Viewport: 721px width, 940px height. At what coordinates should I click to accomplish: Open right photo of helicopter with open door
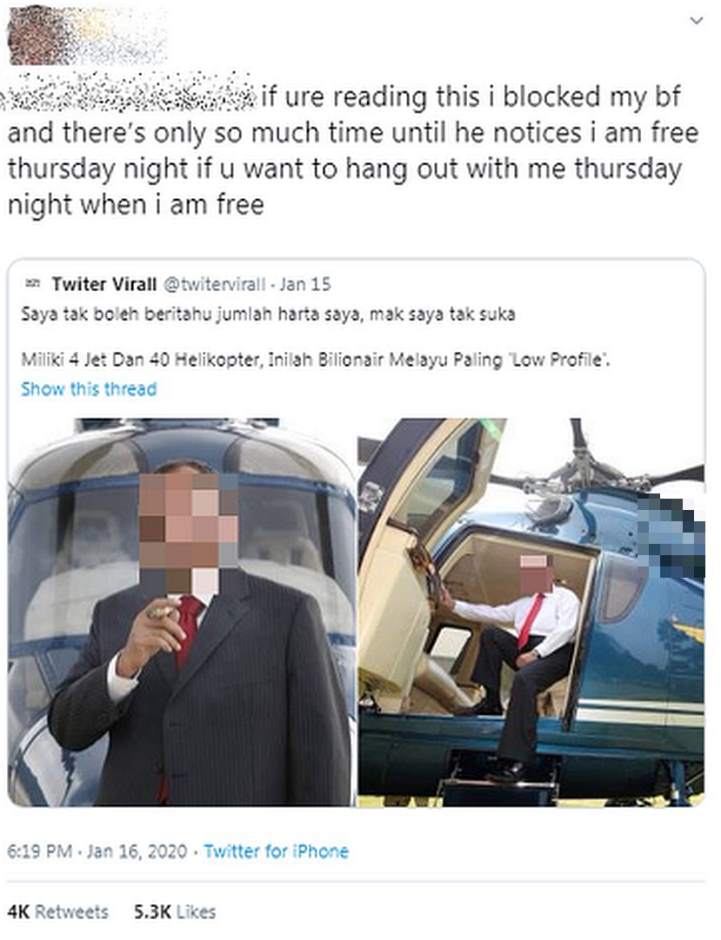tap(531, 611)
